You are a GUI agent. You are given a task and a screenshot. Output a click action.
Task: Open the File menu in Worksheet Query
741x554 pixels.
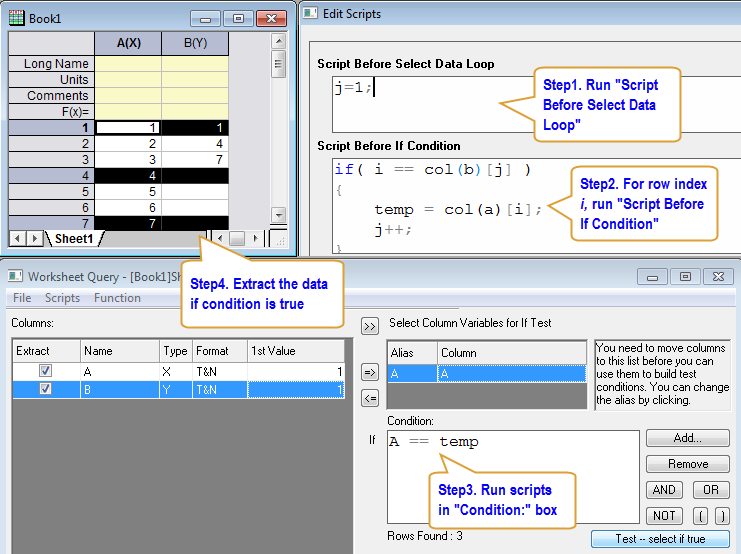22,298
